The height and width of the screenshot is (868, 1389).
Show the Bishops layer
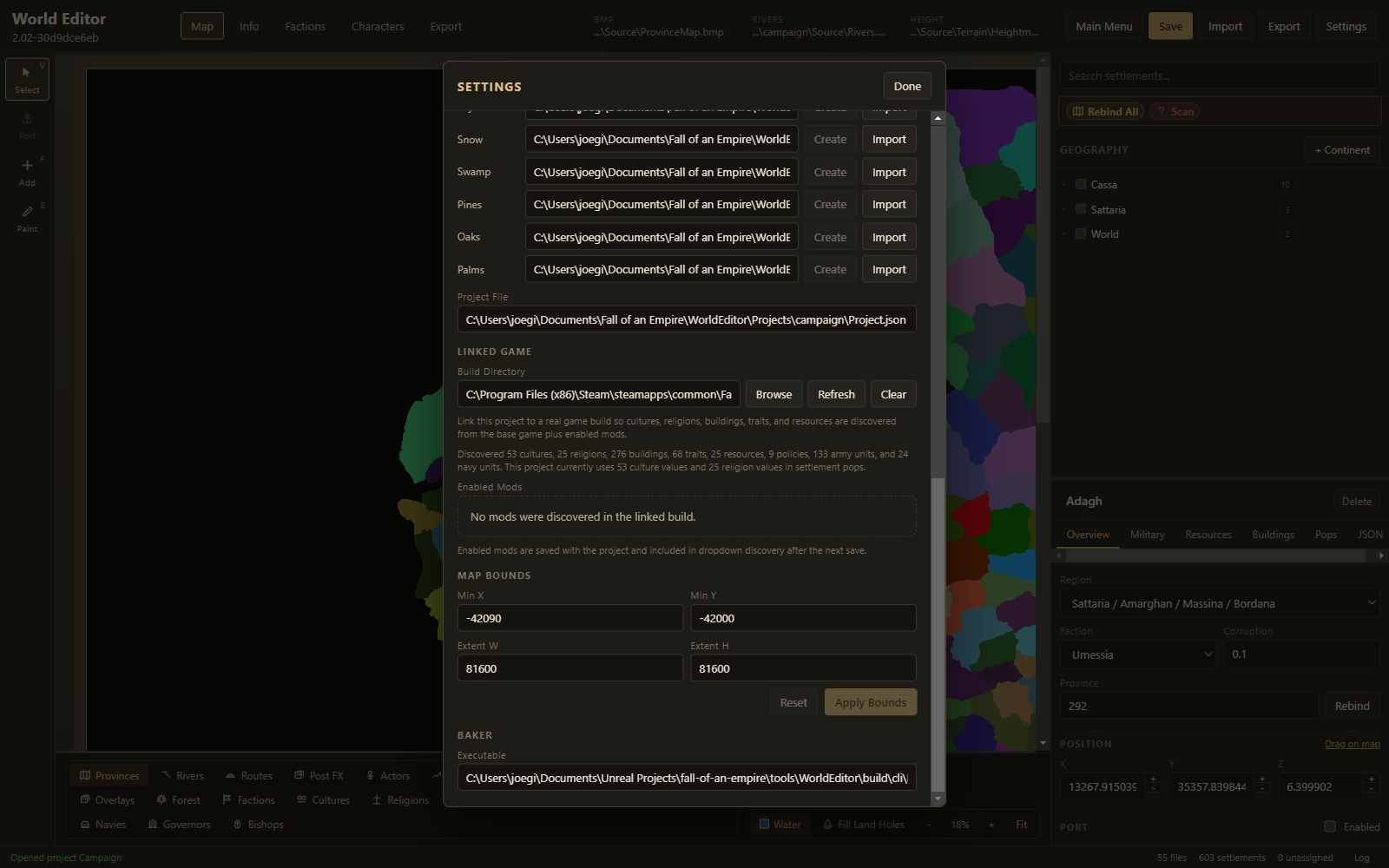pos(258,825)
